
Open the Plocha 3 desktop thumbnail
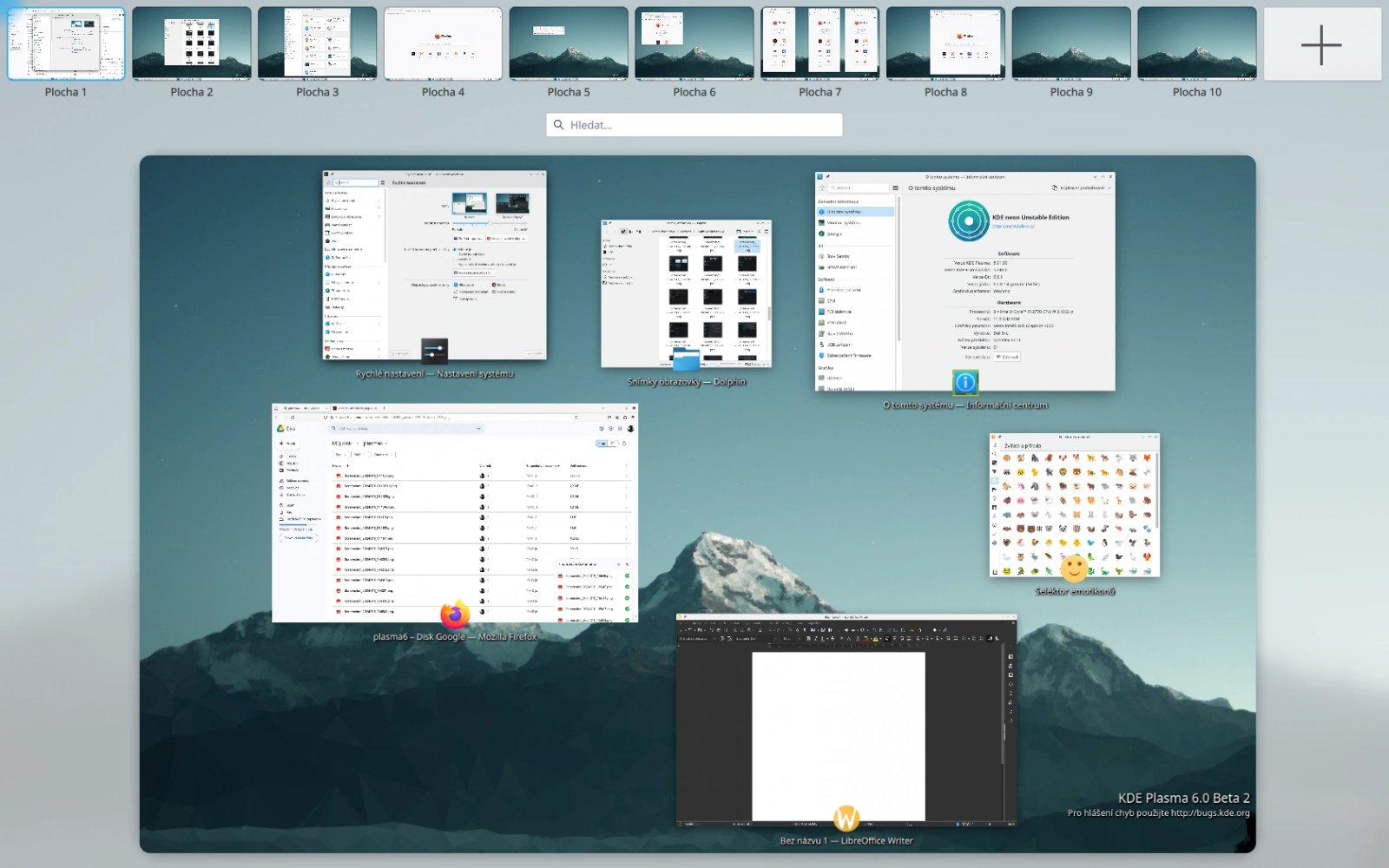[x=318, y=44]
